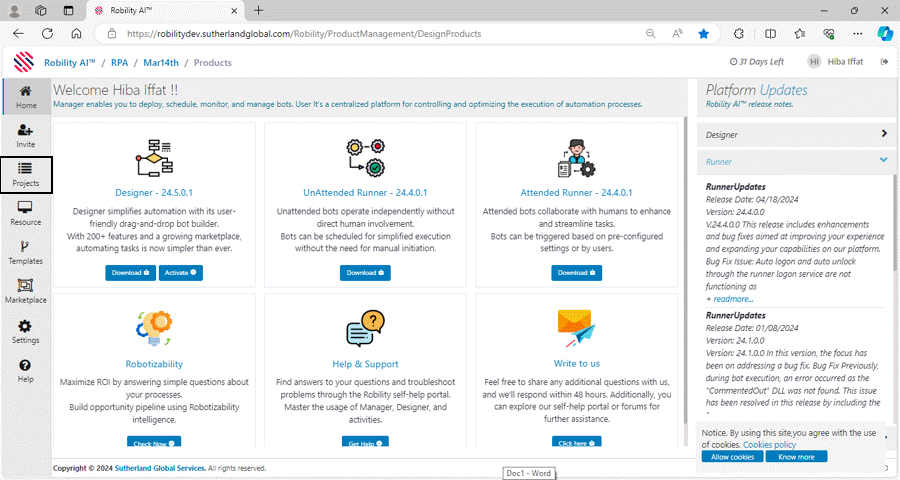Click the 31 Days Left indicator
900x480 pixels.
757,62
